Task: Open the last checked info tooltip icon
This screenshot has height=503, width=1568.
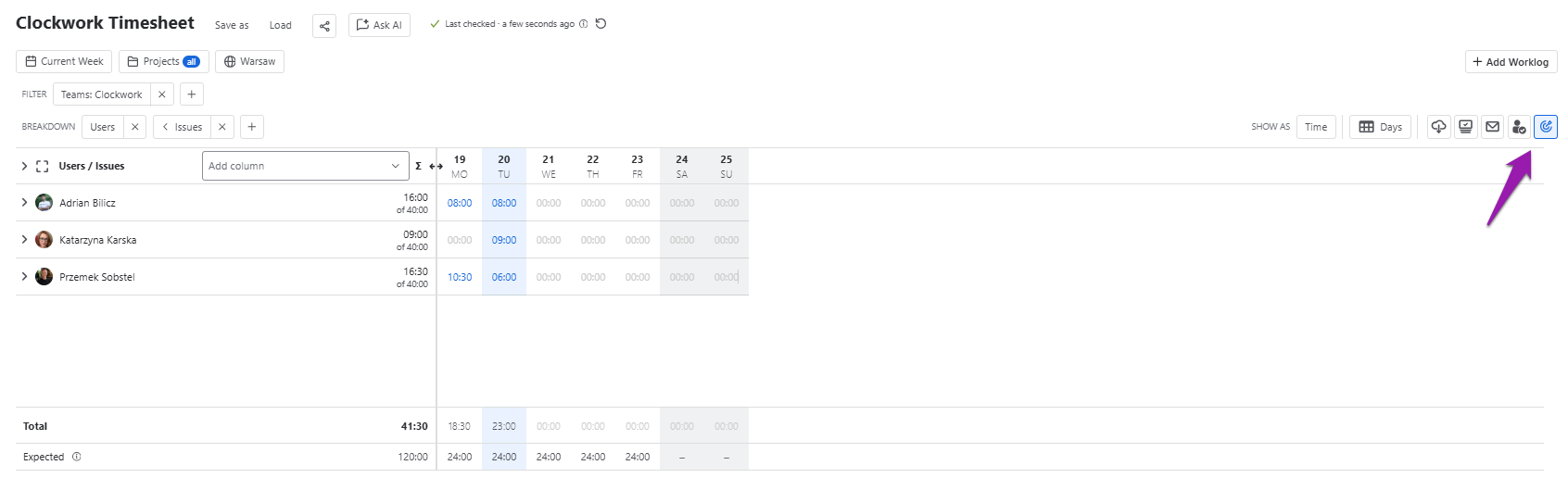Action: pos(583,24)
